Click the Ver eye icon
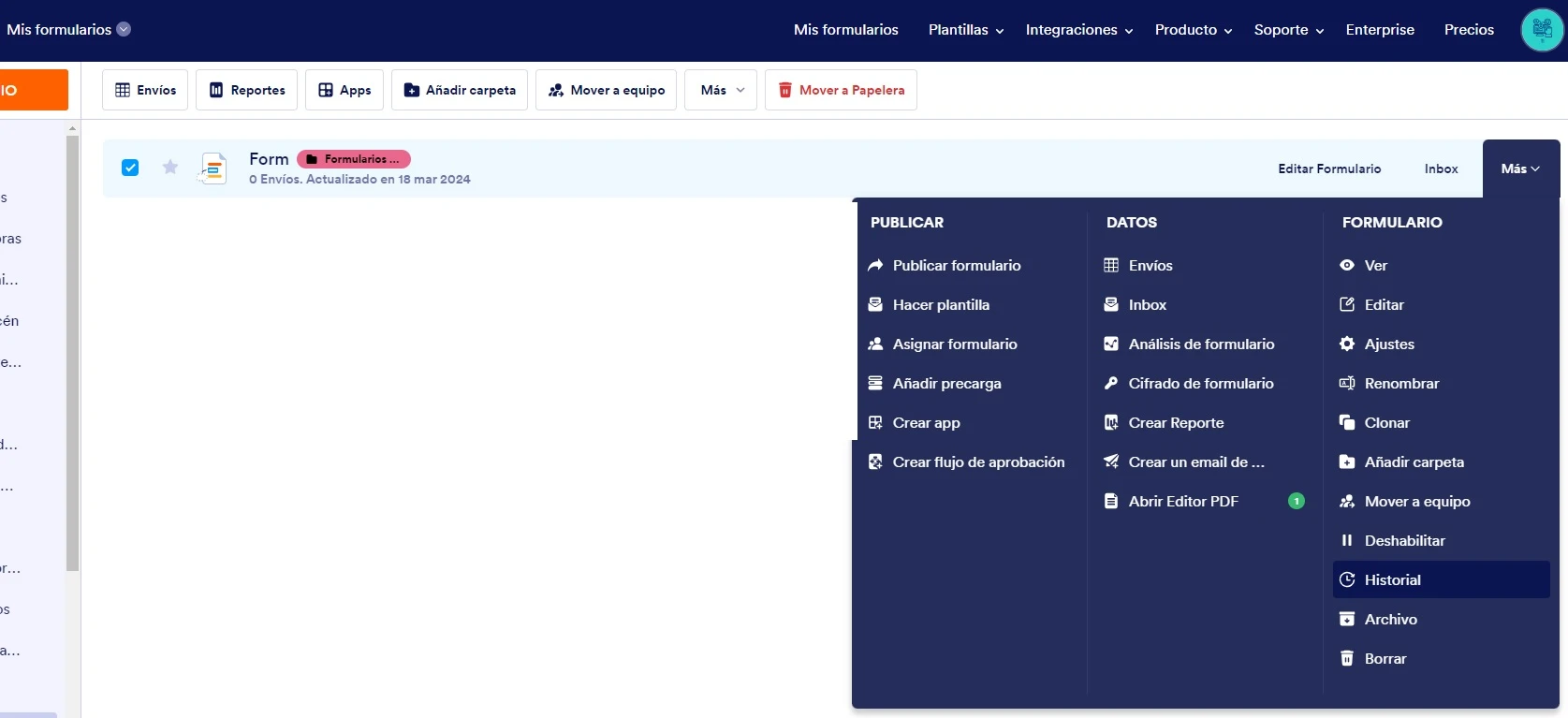 [x=1347, y=265]
